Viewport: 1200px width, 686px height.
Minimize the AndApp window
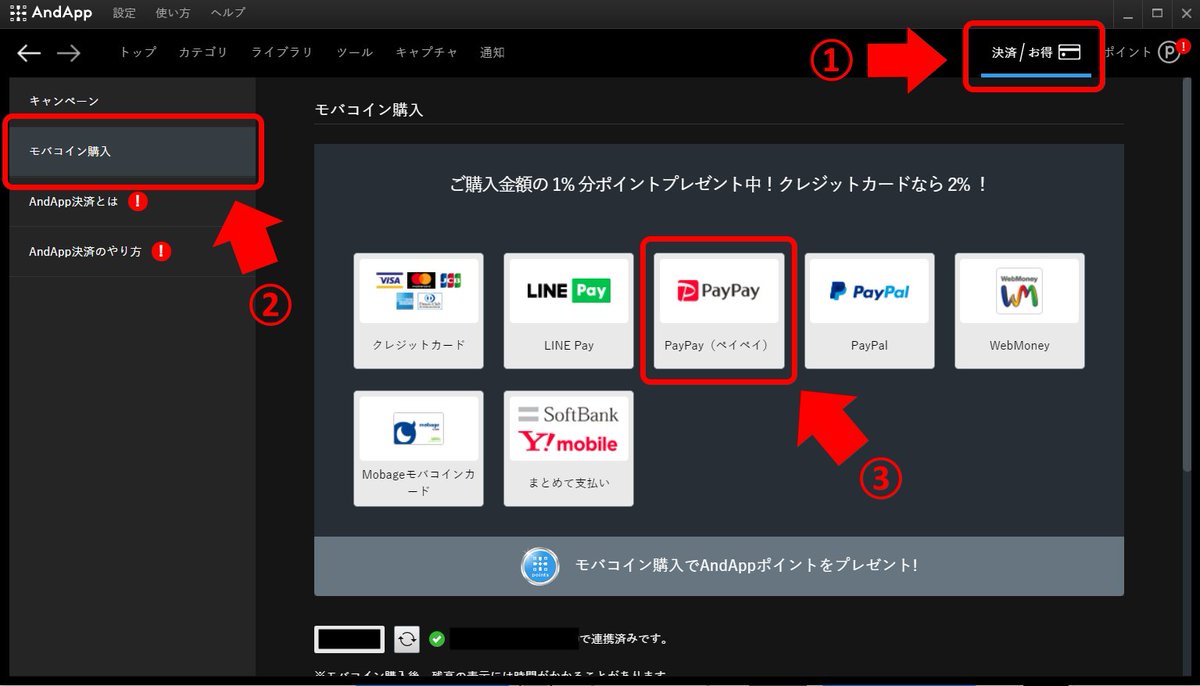(x=1128, y=13)
